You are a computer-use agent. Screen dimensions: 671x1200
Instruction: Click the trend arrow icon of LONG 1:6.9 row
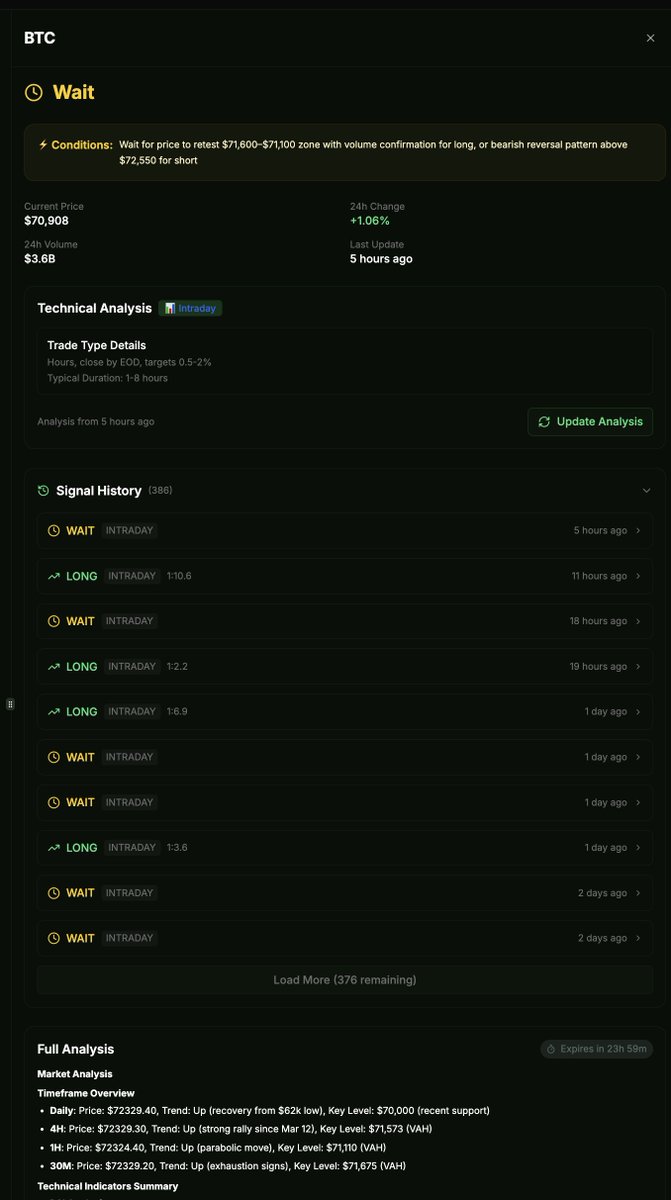click(x=54, y=711)
